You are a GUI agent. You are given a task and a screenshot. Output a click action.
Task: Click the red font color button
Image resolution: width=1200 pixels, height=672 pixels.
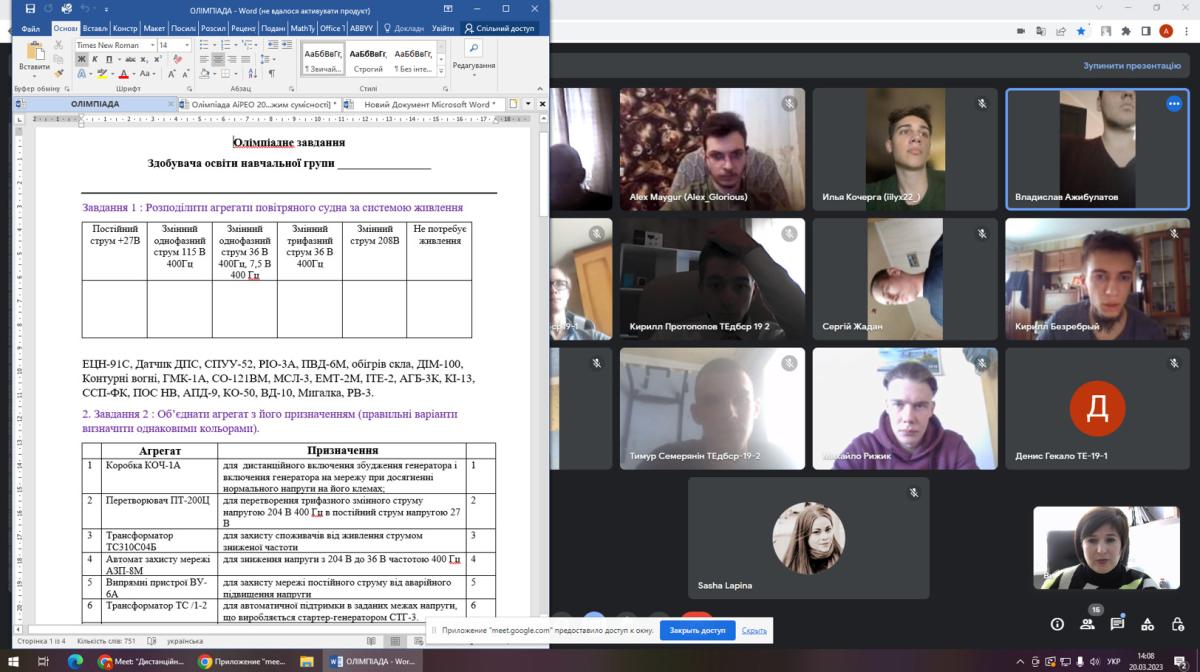click(124, 74)
